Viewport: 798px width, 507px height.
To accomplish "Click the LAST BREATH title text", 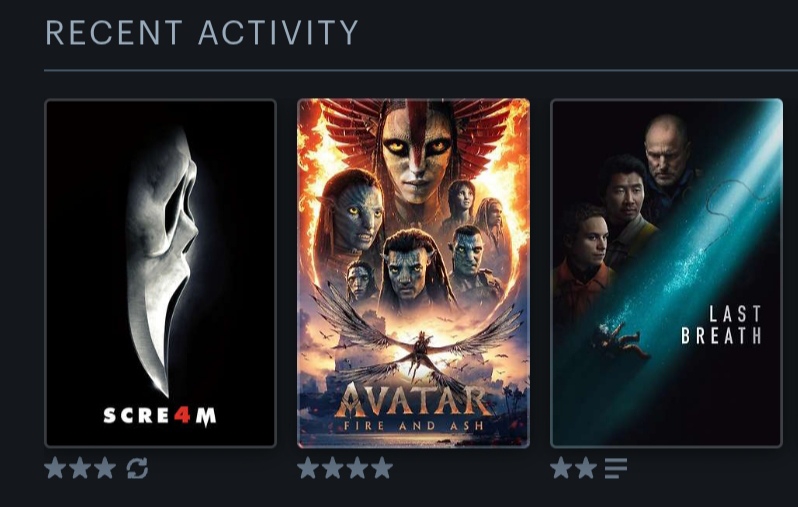I will [x=721, y=325].
